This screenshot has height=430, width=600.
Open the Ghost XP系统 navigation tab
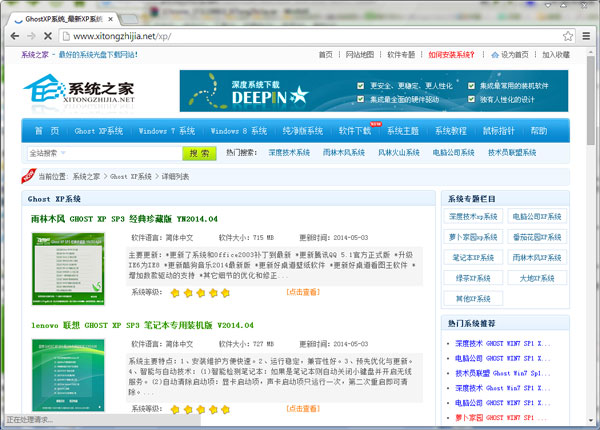[x=99, y=131]
